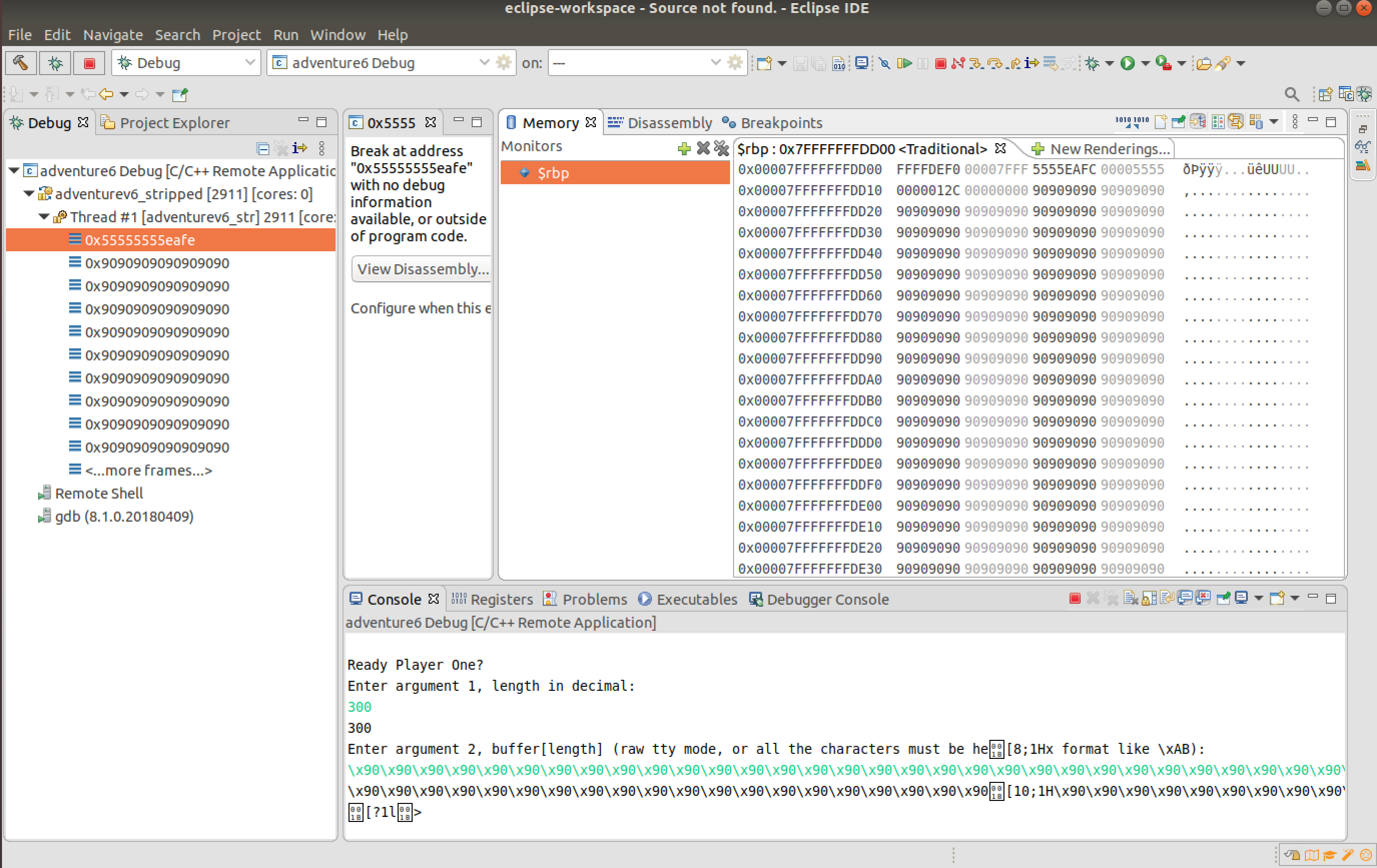
Task: Click the Disconnect toolbar icon
Action: (958, 63)
